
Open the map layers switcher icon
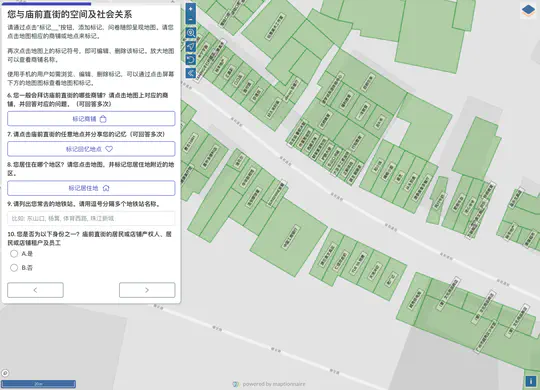pos(528,11)
